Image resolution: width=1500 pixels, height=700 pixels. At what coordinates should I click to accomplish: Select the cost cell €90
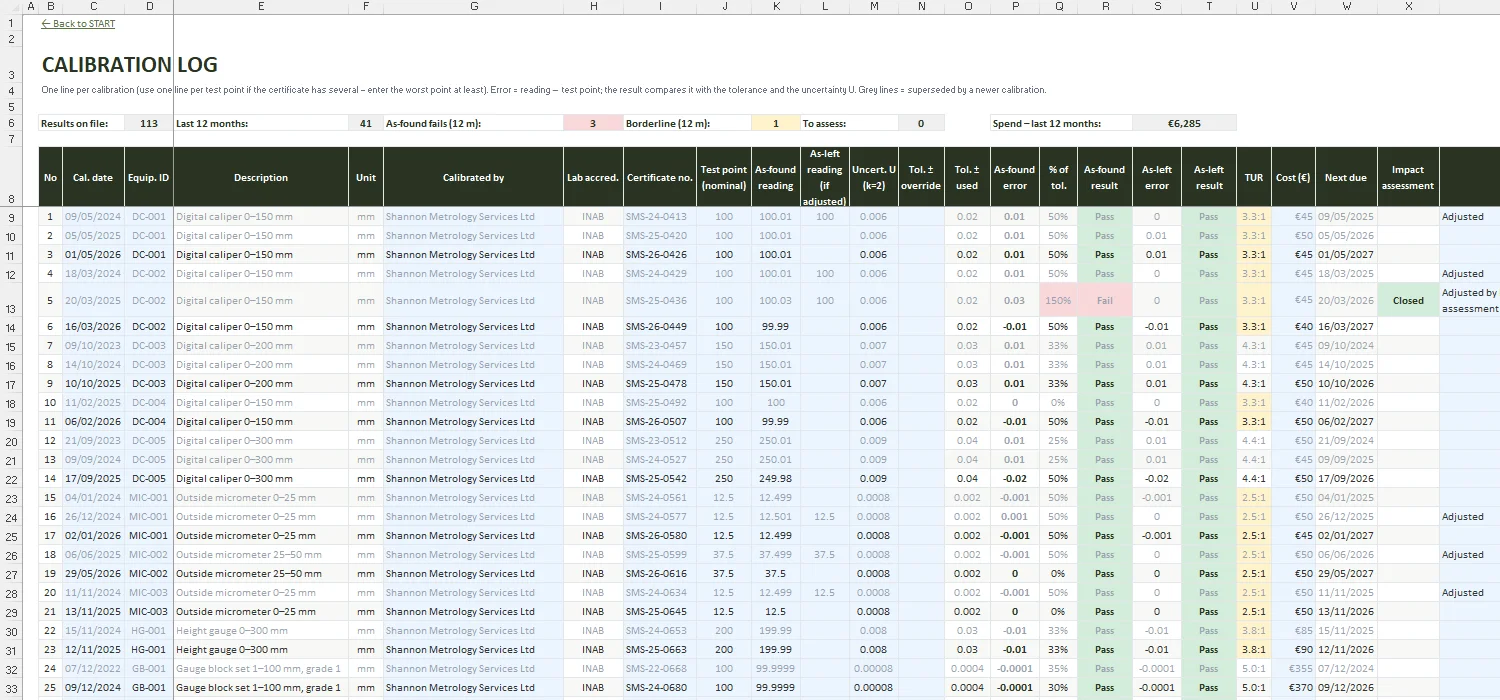tap(1293, 649)
